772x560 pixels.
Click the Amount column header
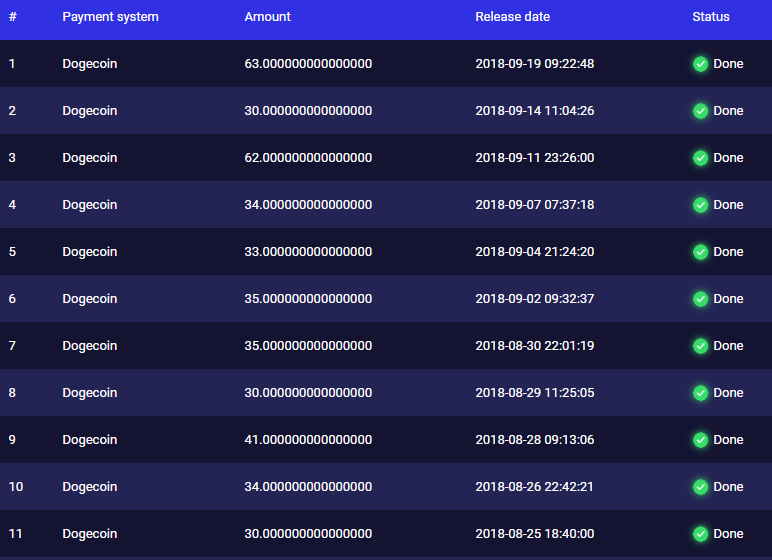(x=267, y=17)
